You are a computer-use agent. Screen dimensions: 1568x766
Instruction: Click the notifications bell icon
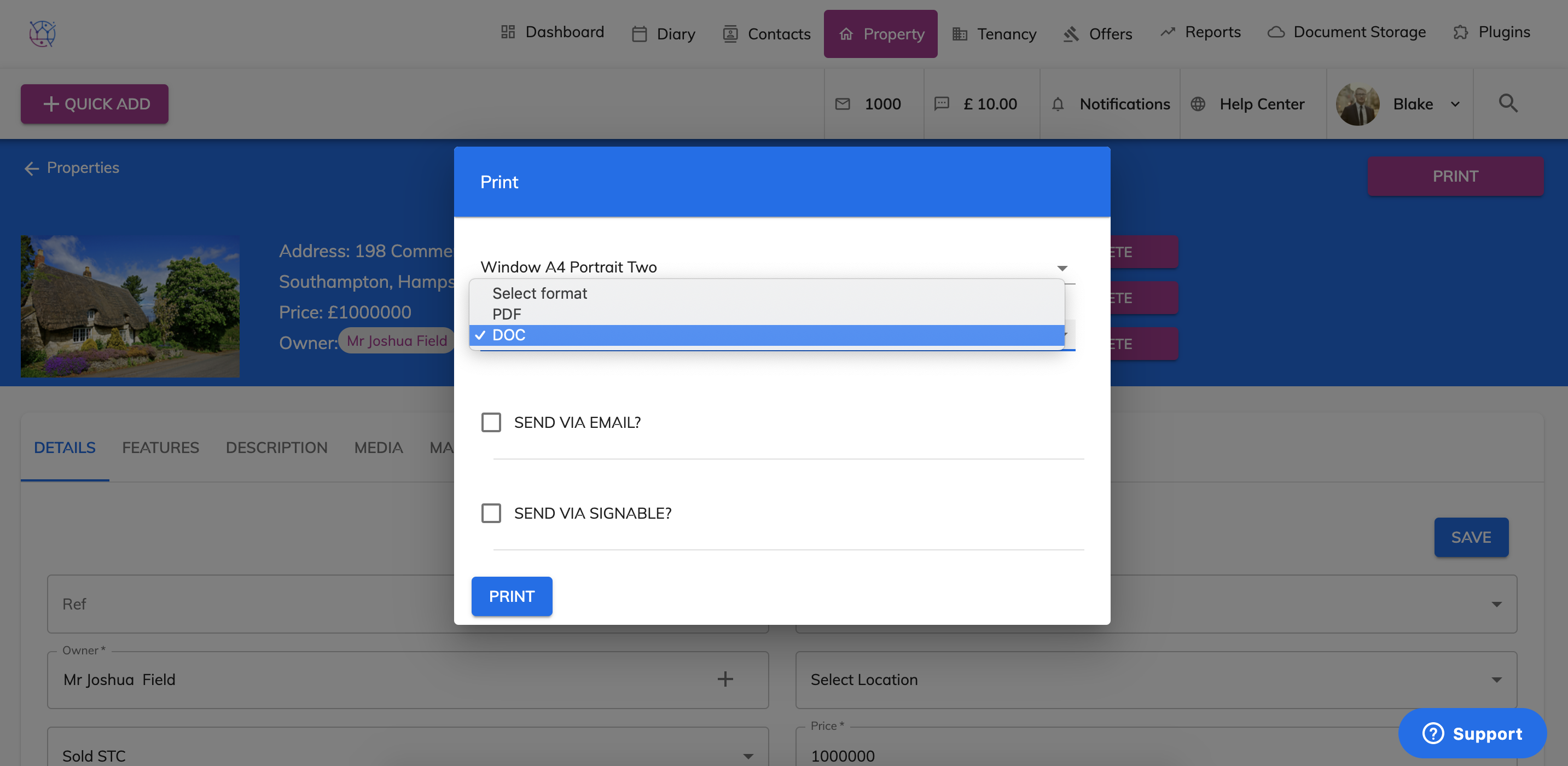coord(1058,104)
